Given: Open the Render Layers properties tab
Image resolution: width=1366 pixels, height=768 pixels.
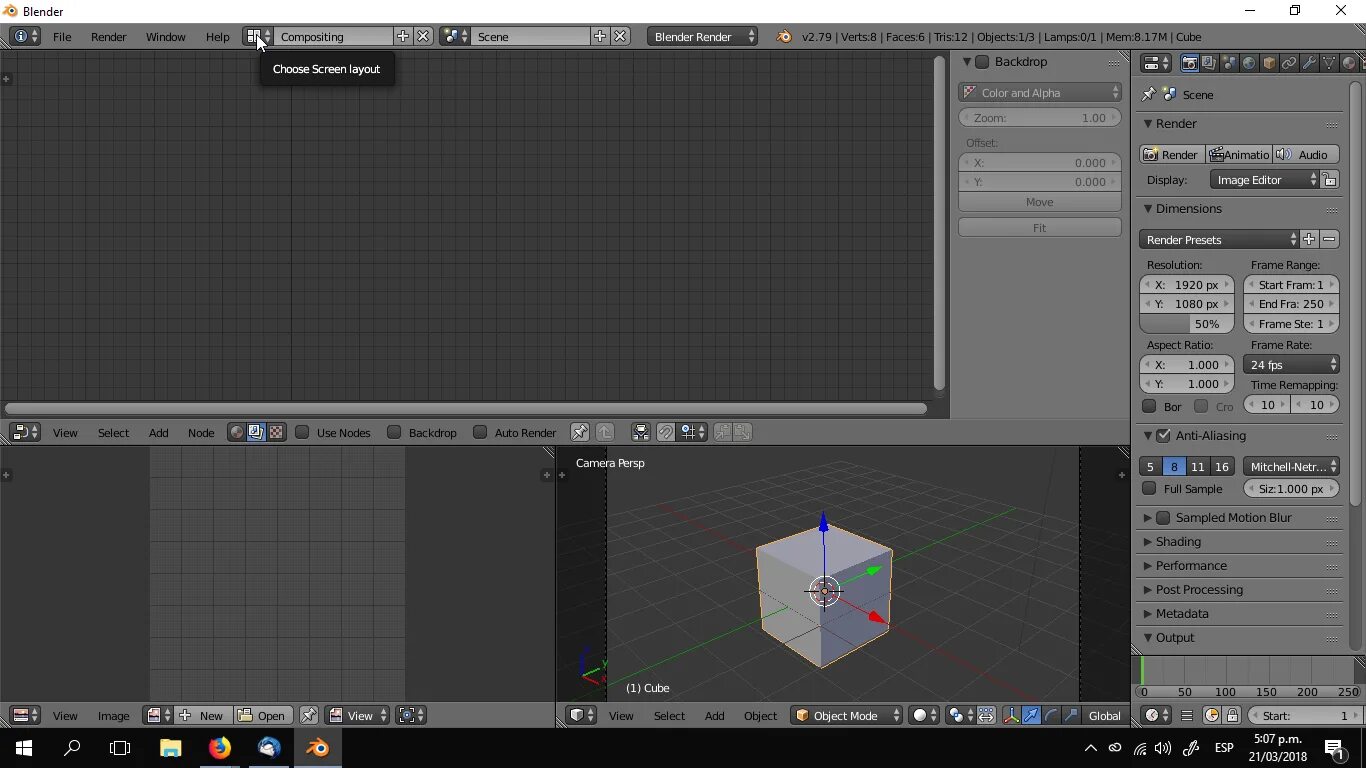Looking at the screenshot, I should [x=1209, y=63].
